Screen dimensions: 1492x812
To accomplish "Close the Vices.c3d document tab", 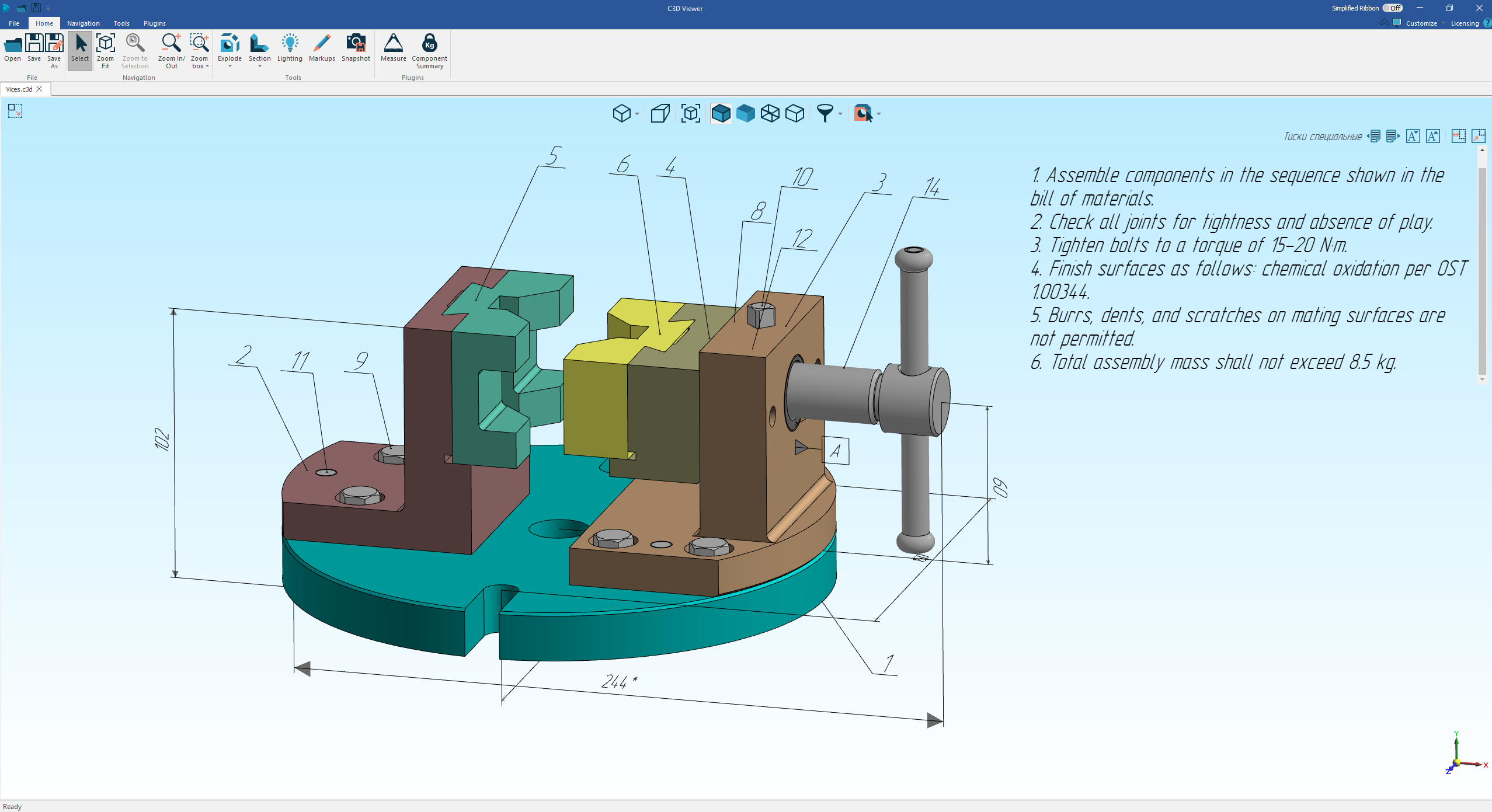I will click(40, 89).
